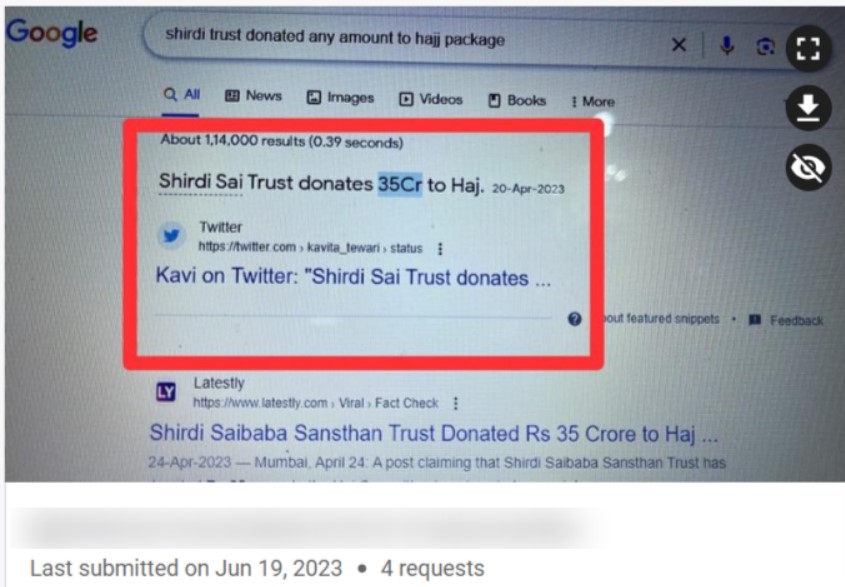Expand image to fullscreen
This screenshot has width=845, height=587.
[x=808, y=49]
